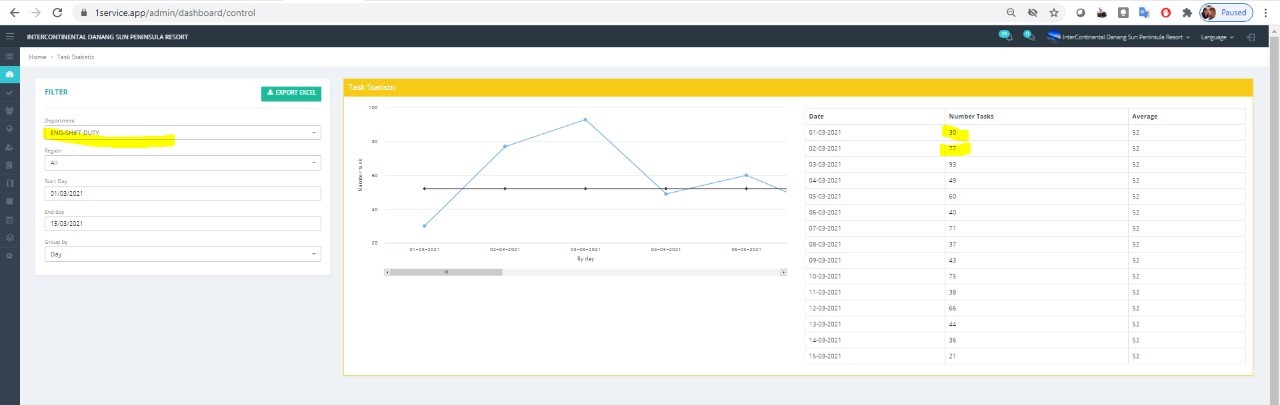1280x405 pixels.
Task: Expand the Region dropdown
Action: point(182,163)
